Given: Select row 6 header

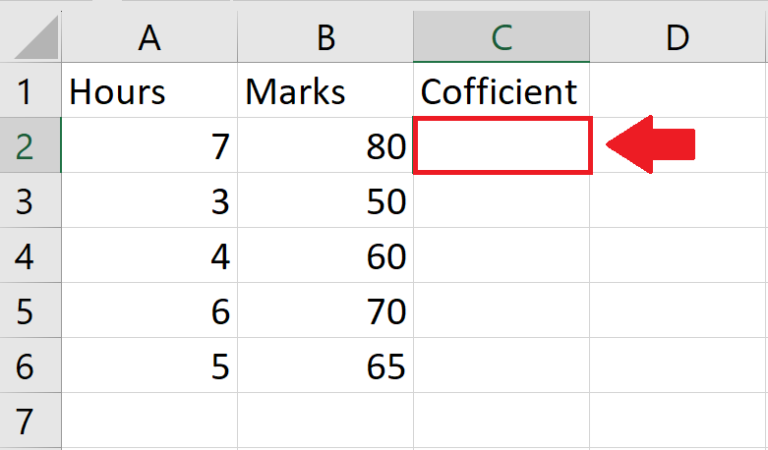Looking at the screenshot, I should coord(26,367).
